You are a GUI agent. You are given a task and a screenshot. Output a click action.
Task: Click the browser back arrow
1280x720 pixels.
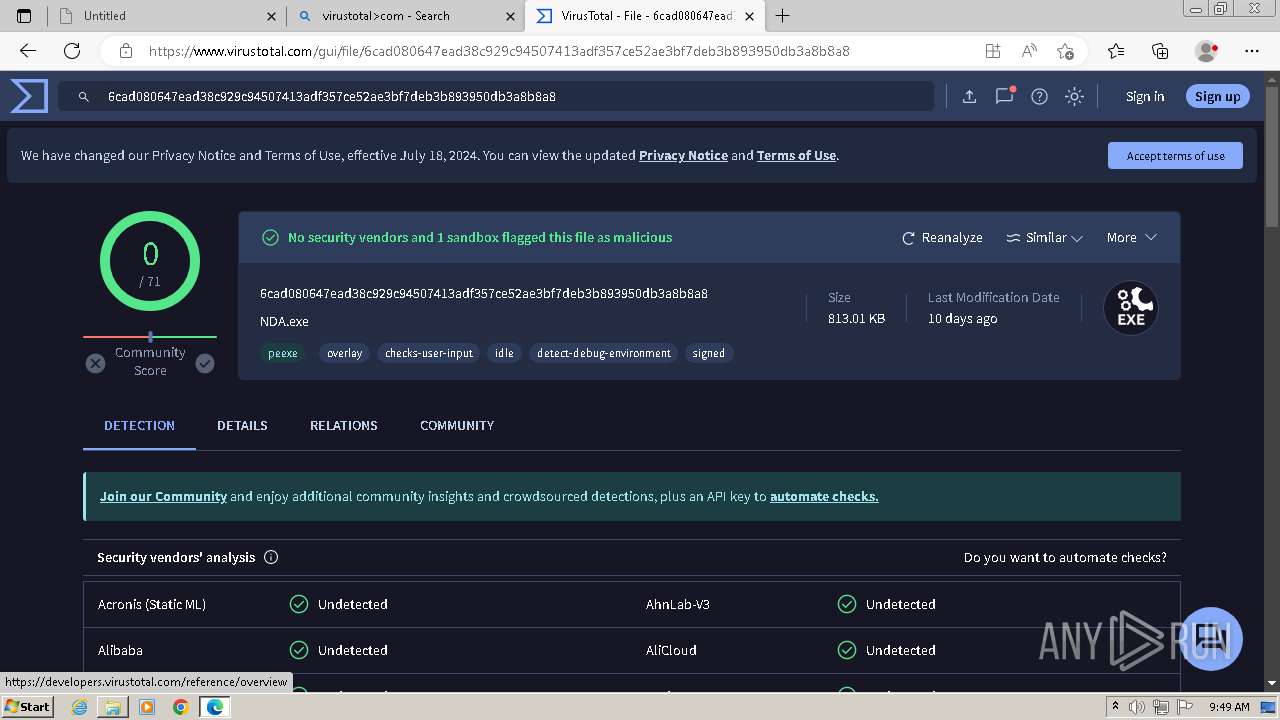(x=28, y=51)
